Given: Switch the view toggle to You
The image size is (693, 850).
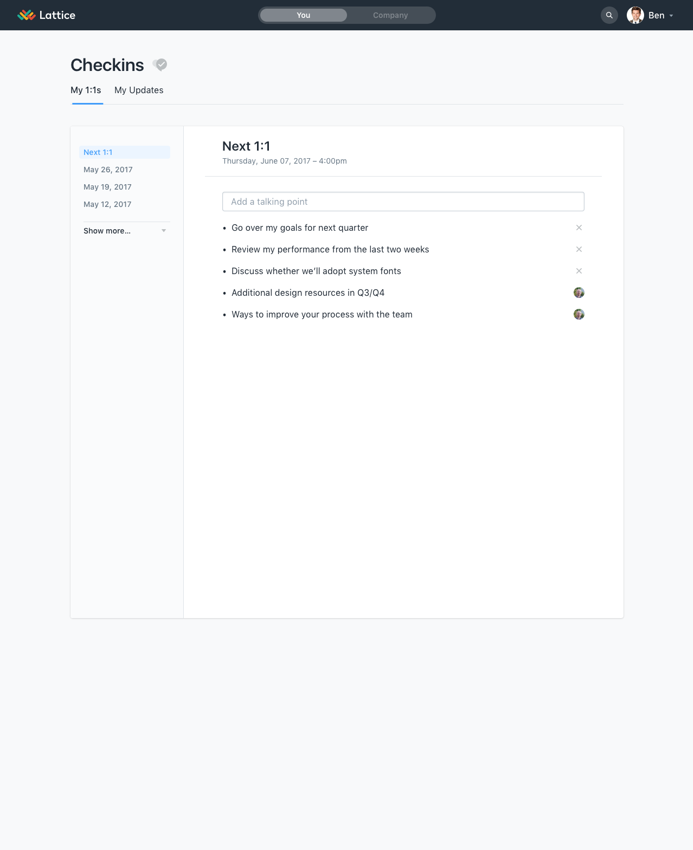Looking at the screenshot, I should click(303, 15).
